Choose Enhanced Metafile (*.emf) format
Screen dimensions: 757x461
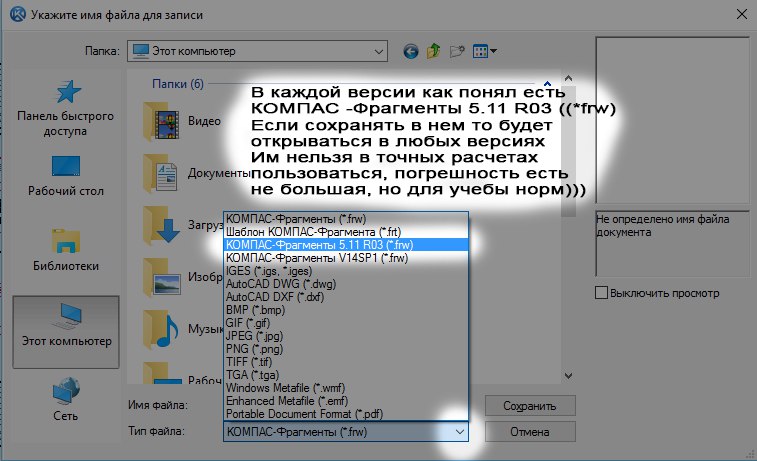(346, 401)
